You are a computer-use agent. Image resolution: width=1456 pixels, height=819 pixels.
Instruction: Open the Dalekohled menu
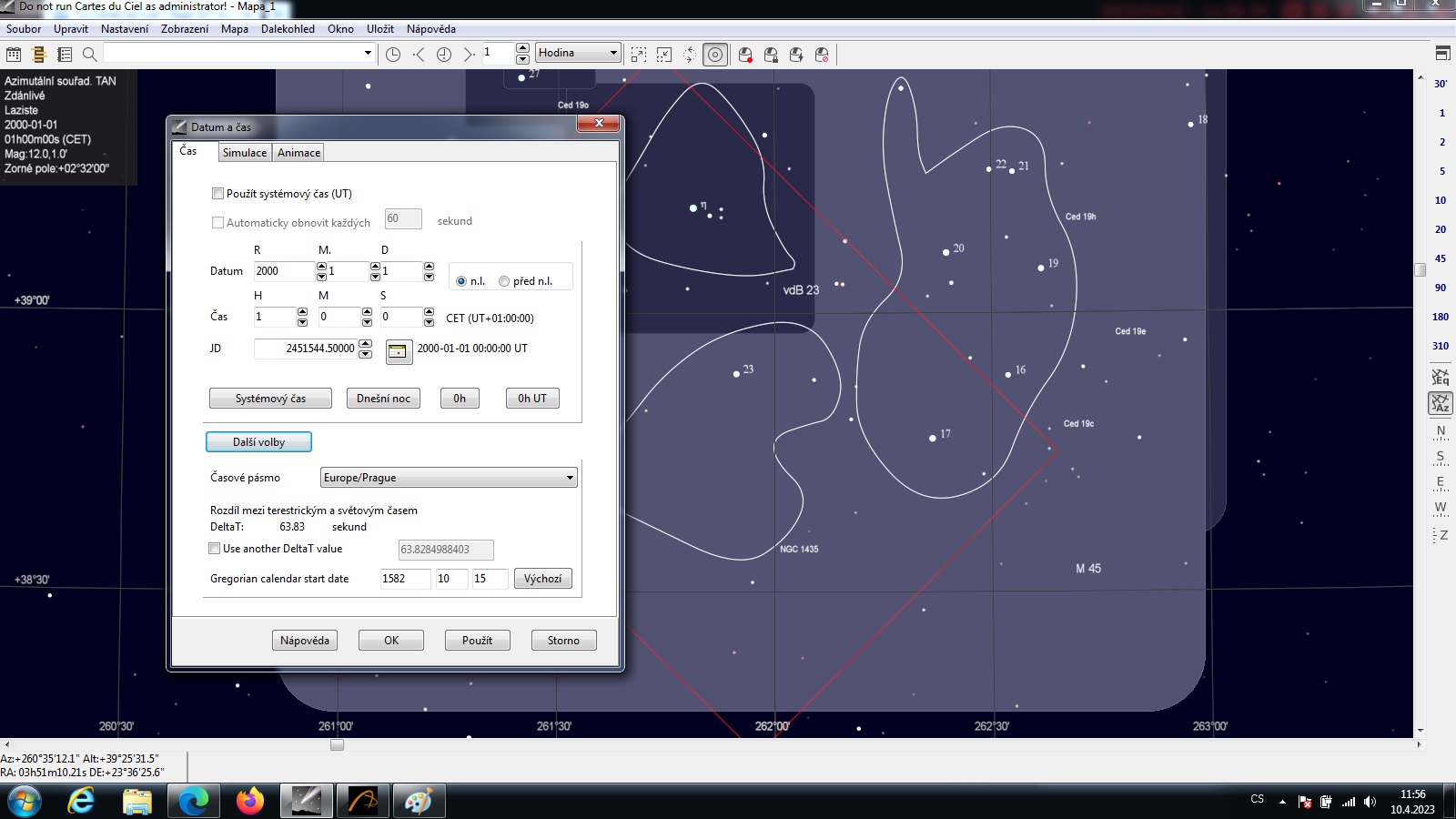click(x=288, y=29)
